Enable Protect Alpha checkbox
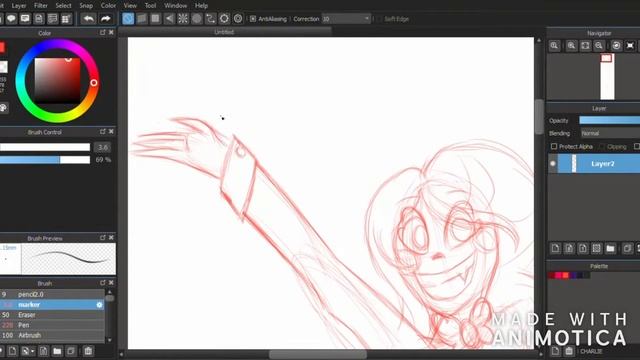 click(x=554, y=146)
